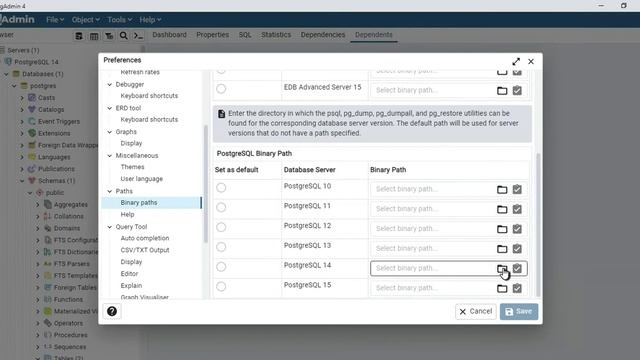Click the binary paths panel scrollbar
The height and width of the screenshot is (360, 640).
click(538, 225)
